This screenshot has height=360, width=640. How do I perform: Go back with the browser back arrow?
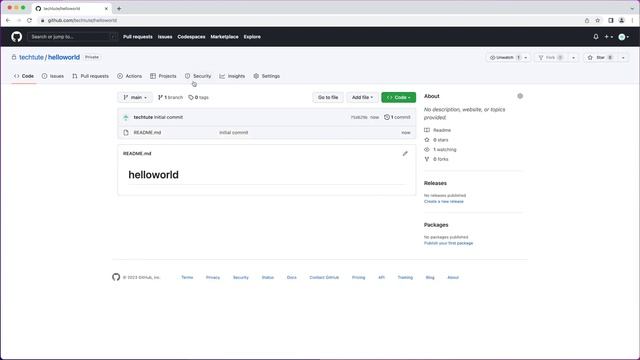[8, 20]
